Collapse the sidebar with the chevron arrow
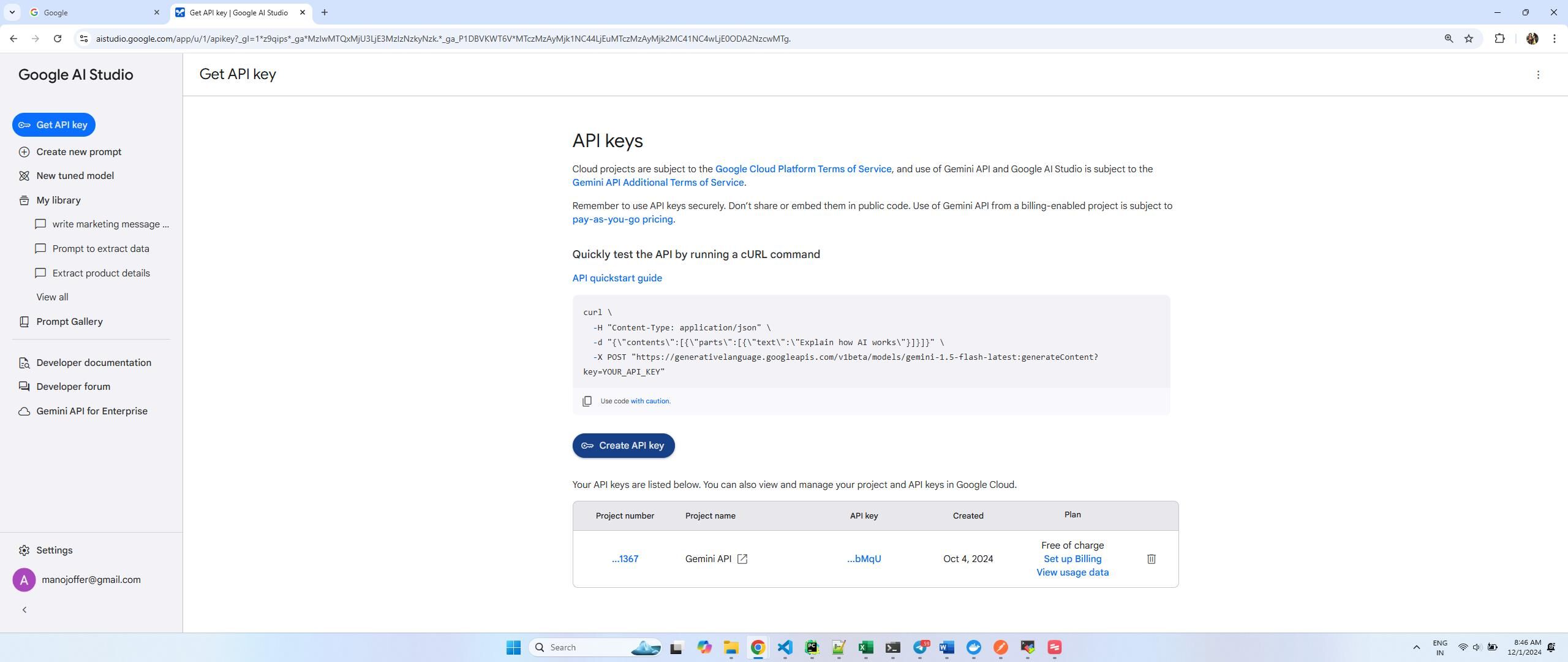Image resolution: width=1568 pixels, height=662 pixels. coord(24,610)
